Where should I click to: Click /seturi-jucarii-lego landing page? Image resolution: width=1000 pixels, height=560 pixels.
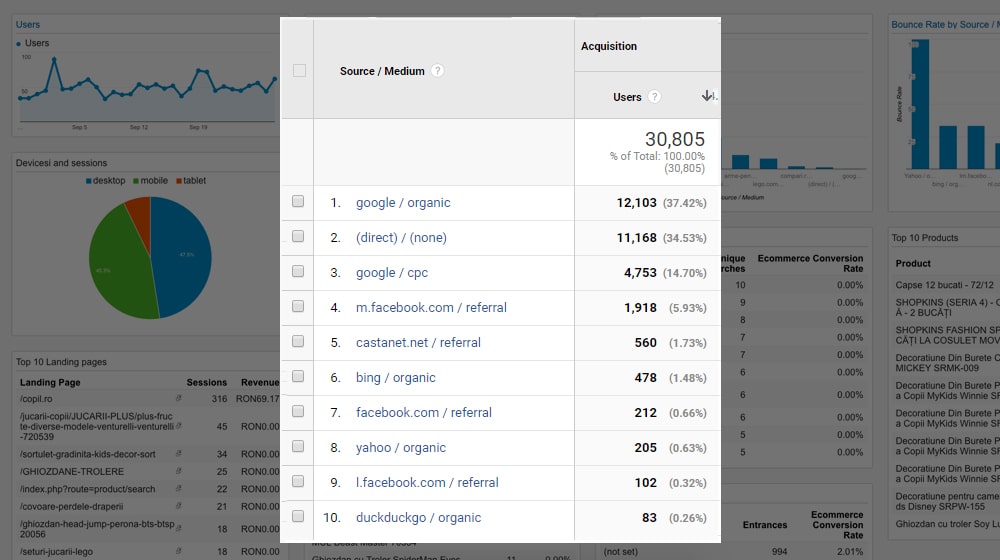point(55,551)
